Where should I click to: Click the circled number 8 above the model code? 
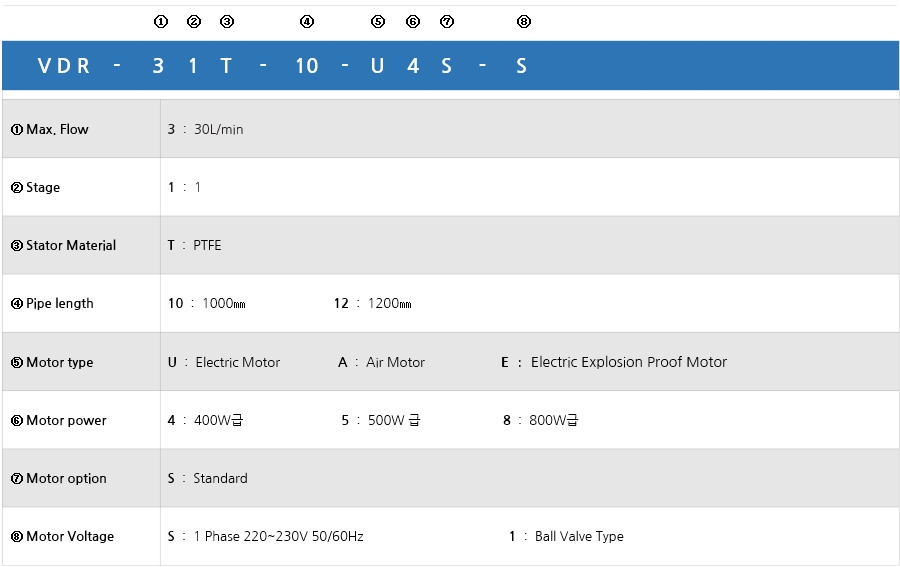[x=524, y=21]
